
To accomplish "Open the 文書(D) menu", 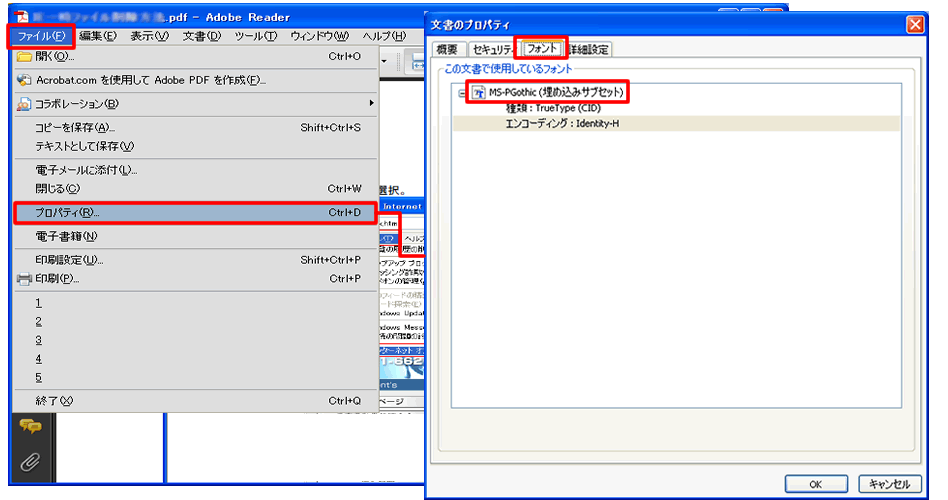I will point(202,36).
